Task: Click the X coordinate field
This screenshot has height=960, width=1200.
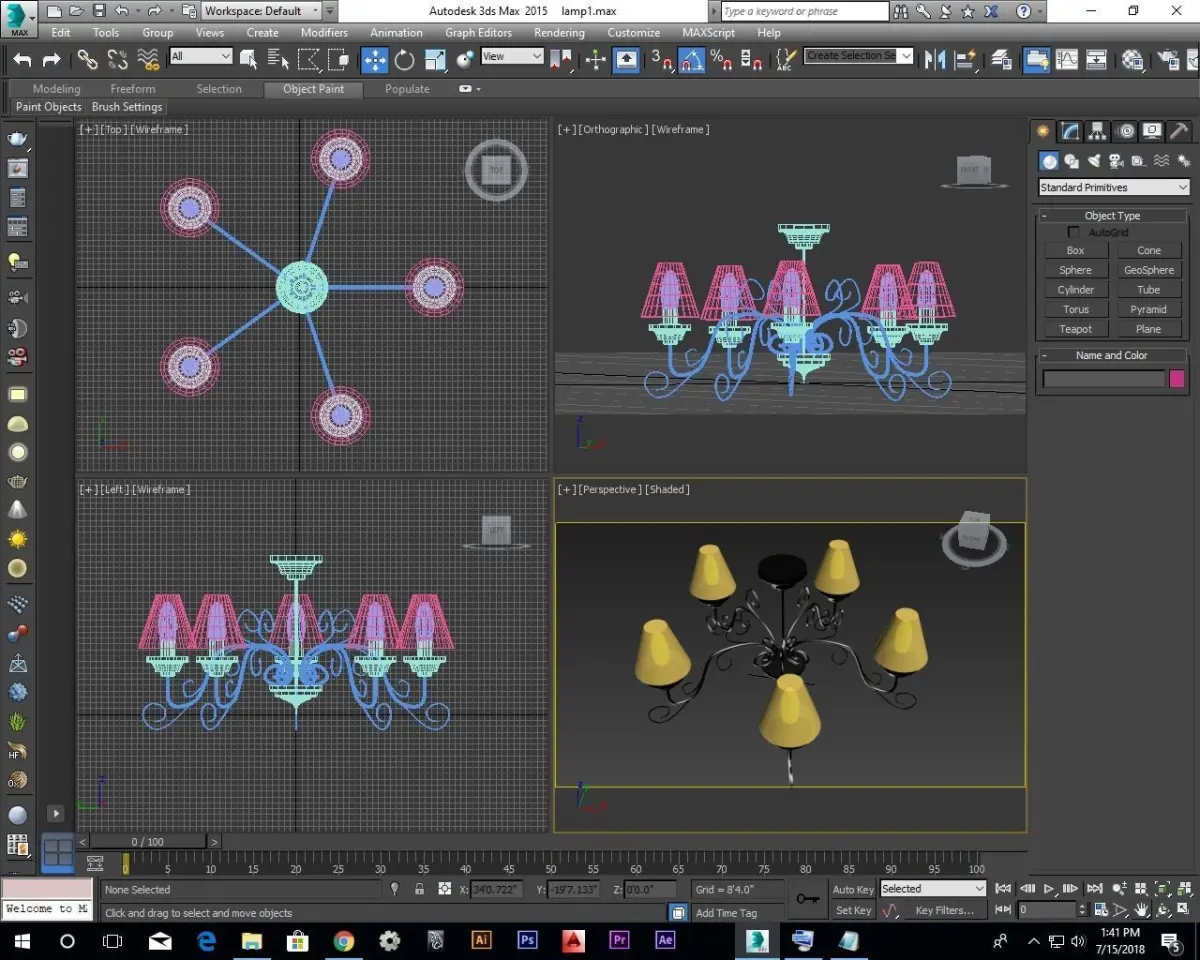Action: coord(497,889)
